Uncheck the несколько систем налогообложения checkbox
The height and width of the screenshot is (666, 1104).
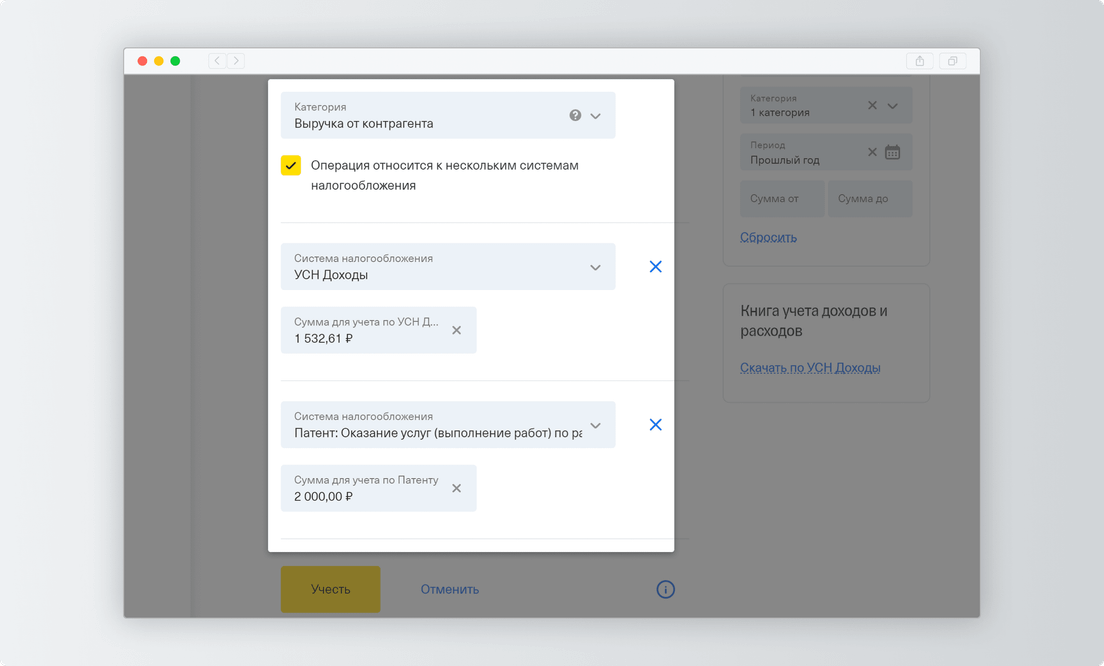pyautogui.click(x=291, y=165)
